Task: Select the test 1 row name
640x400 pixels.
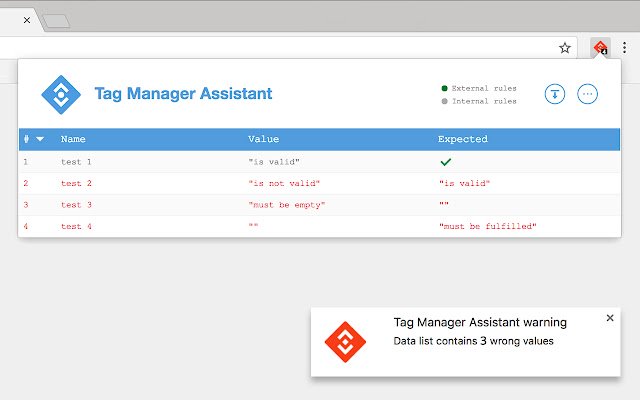Action: click(76, 162)
